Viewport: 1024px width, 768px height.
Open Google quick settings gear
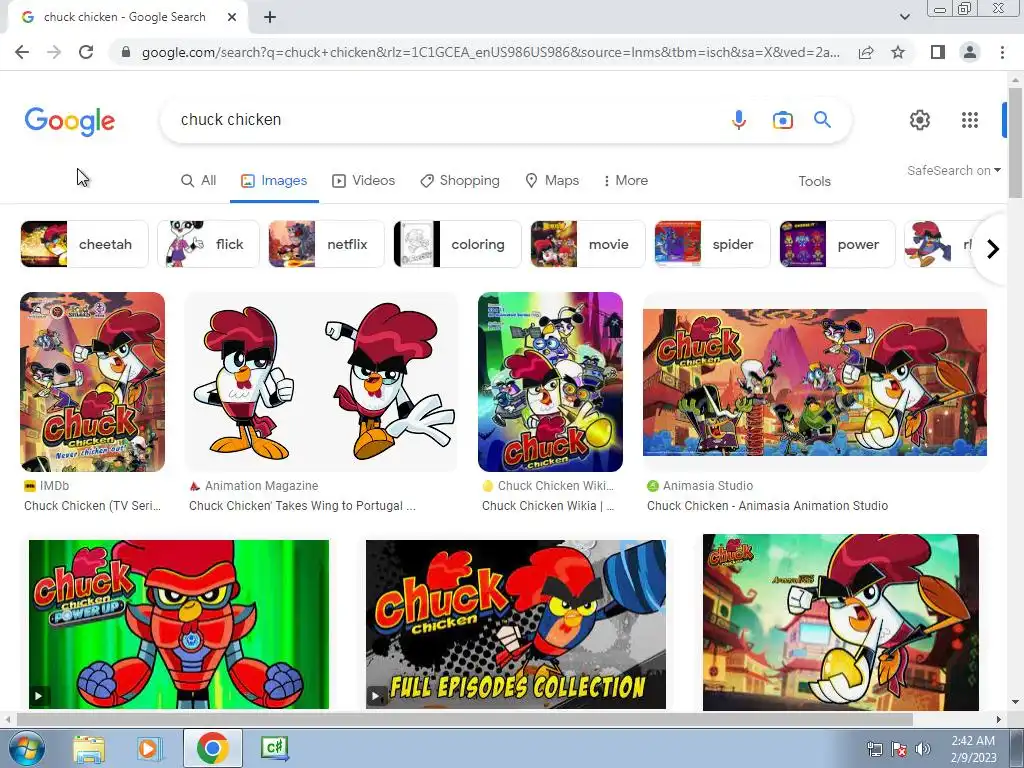tap(920, 120)
